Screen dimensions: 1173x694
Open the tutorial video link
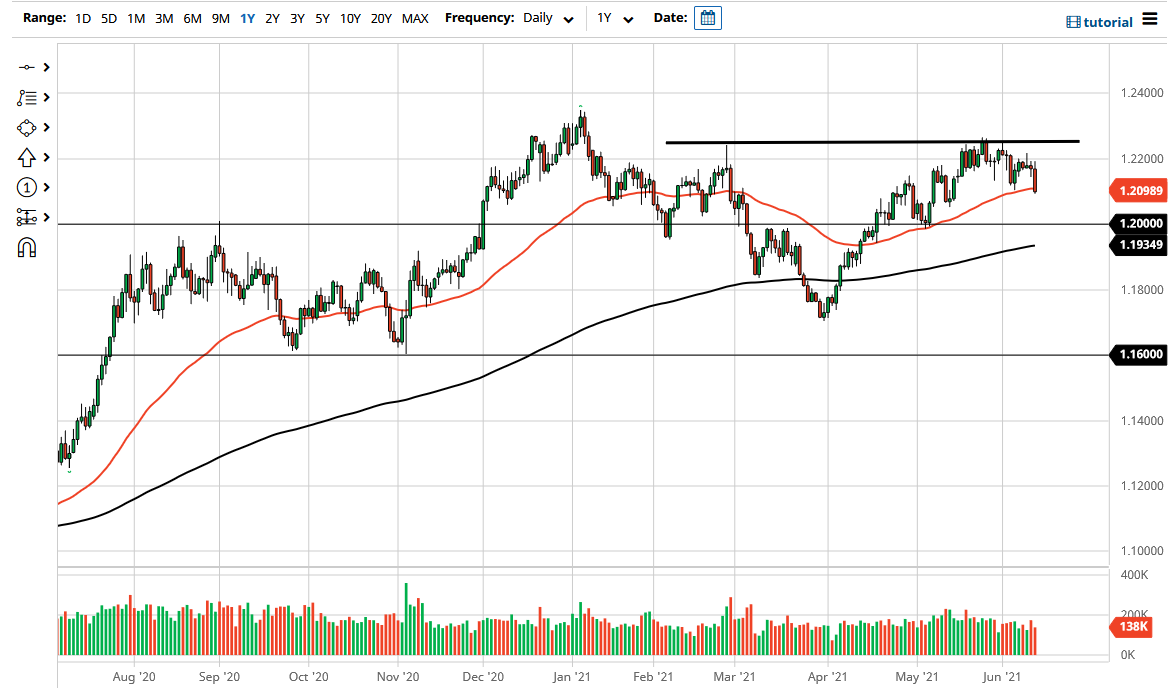click(x=1099, y=22)
